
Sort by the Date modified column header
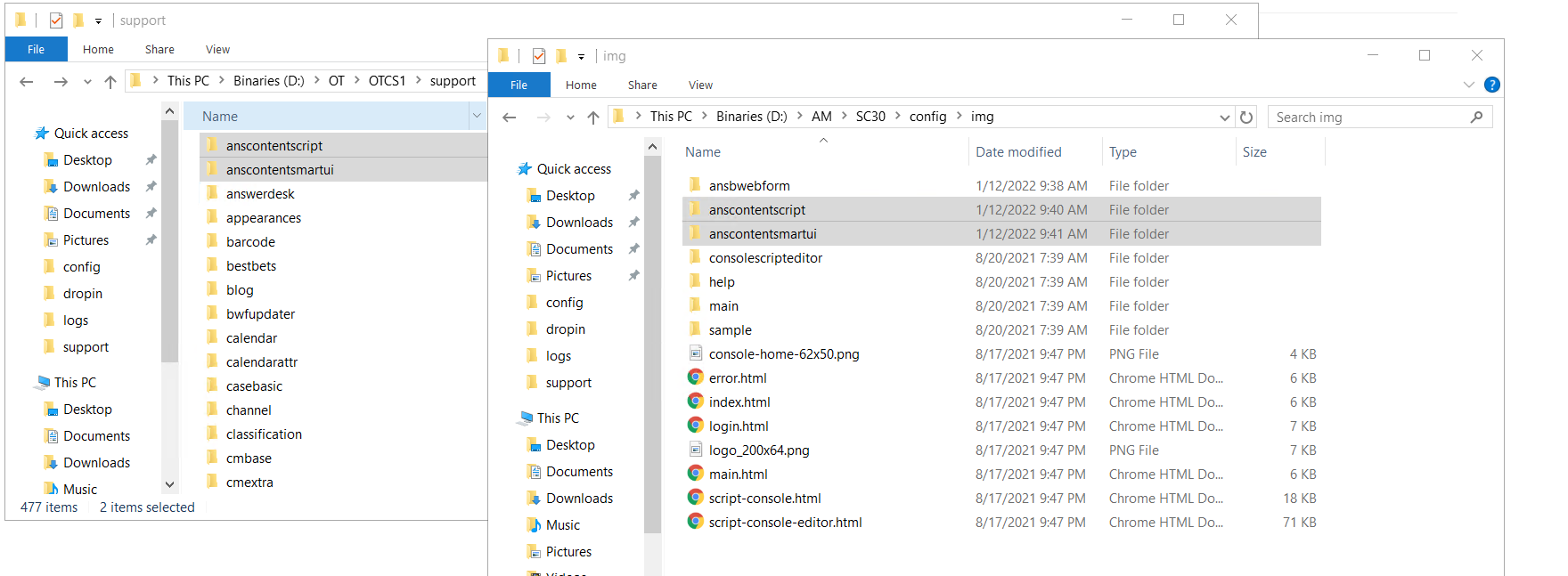(x=1018, y=152)
